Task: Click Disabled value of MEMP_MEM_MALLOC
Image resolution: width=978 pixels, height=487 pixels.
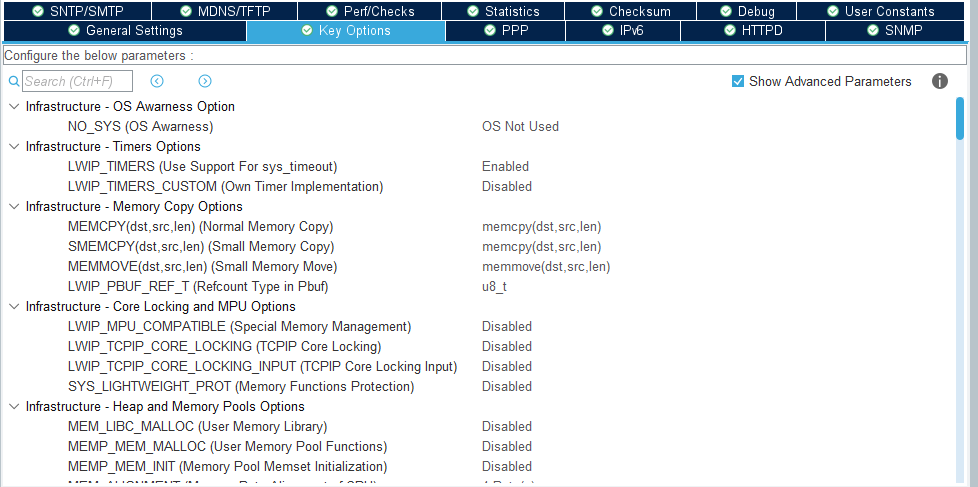Action: point(506,446)
